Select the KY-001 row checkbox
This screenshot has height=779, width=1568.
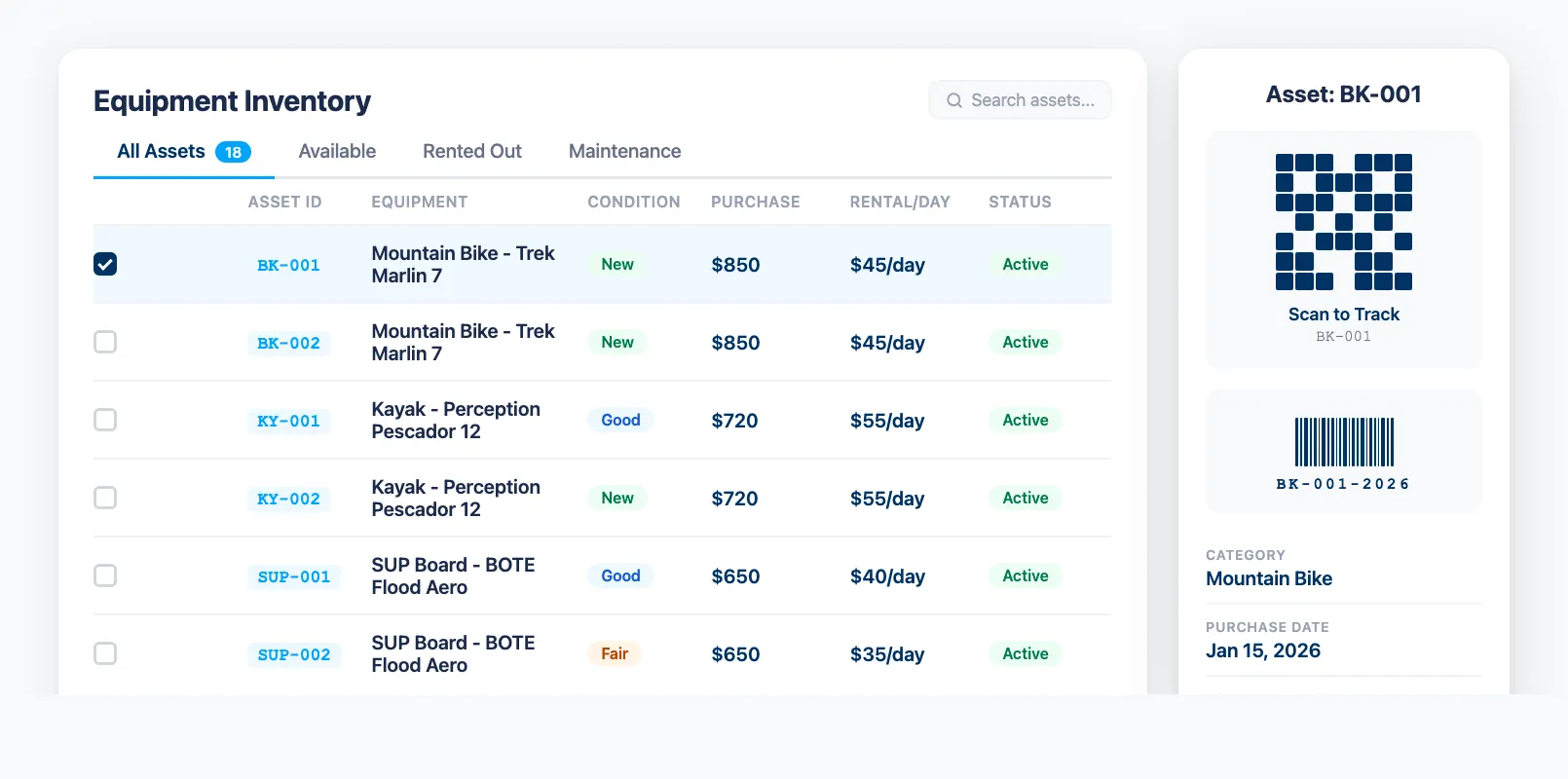pyautogui.click(x=105, y=420)
